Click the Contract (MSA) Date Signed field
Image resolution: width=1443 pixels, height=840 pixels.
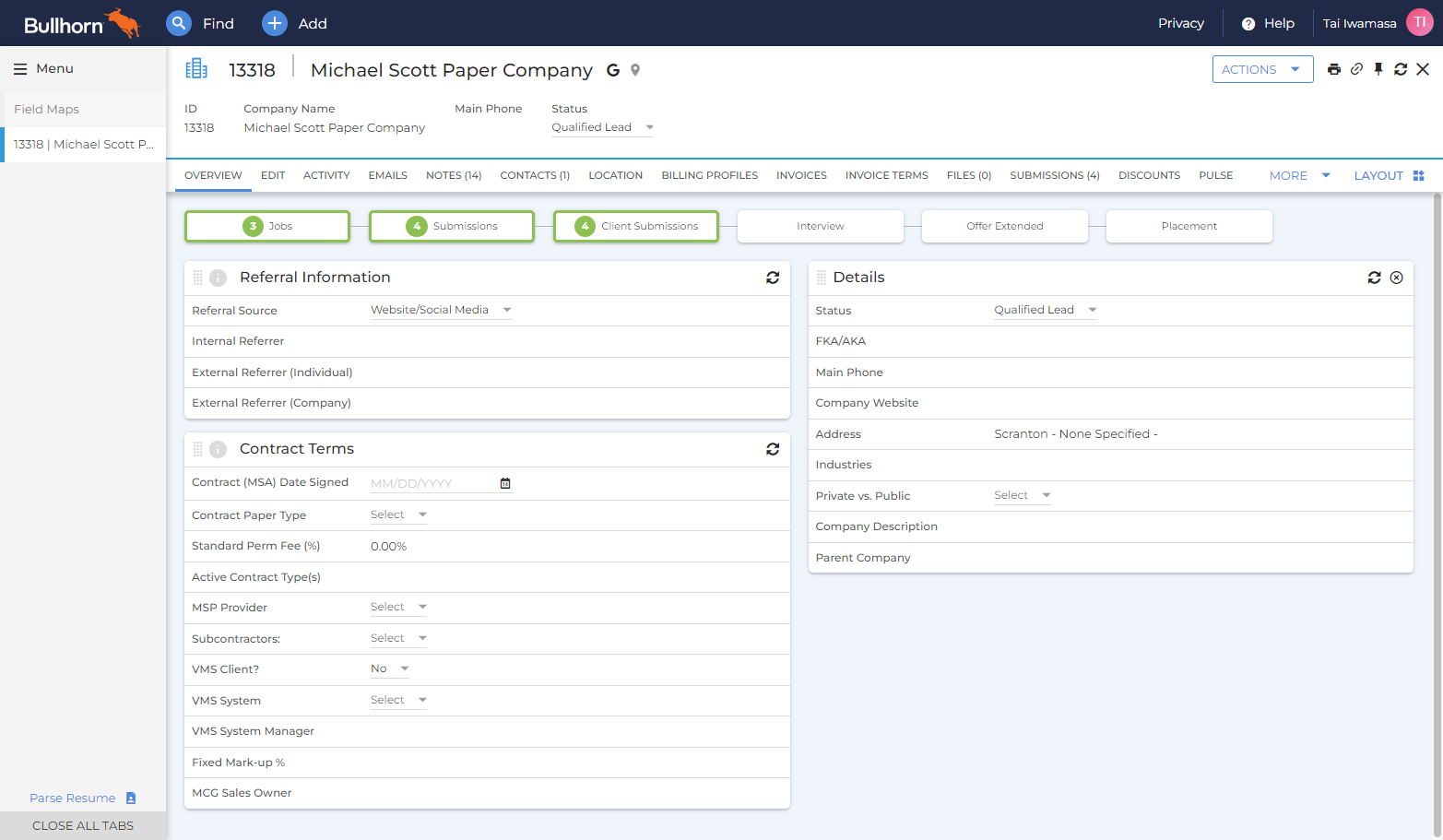pos(441,483)
